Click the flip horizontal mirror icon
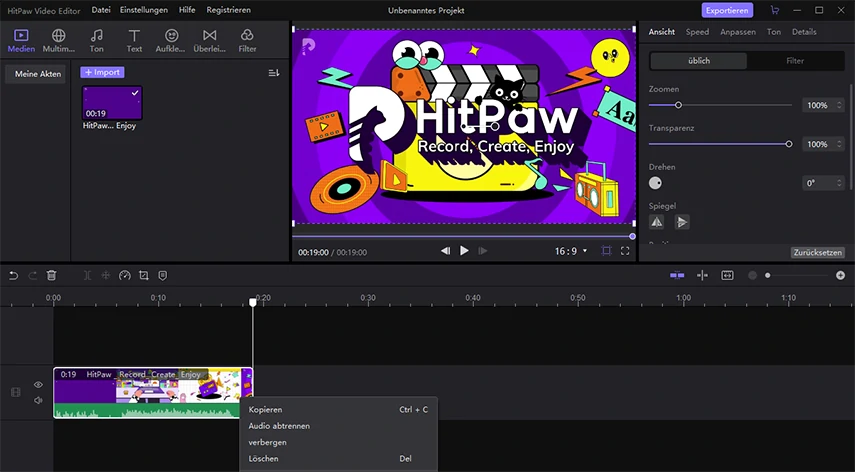This screenshot has width=855, height=472. click(x=657, y=222)
